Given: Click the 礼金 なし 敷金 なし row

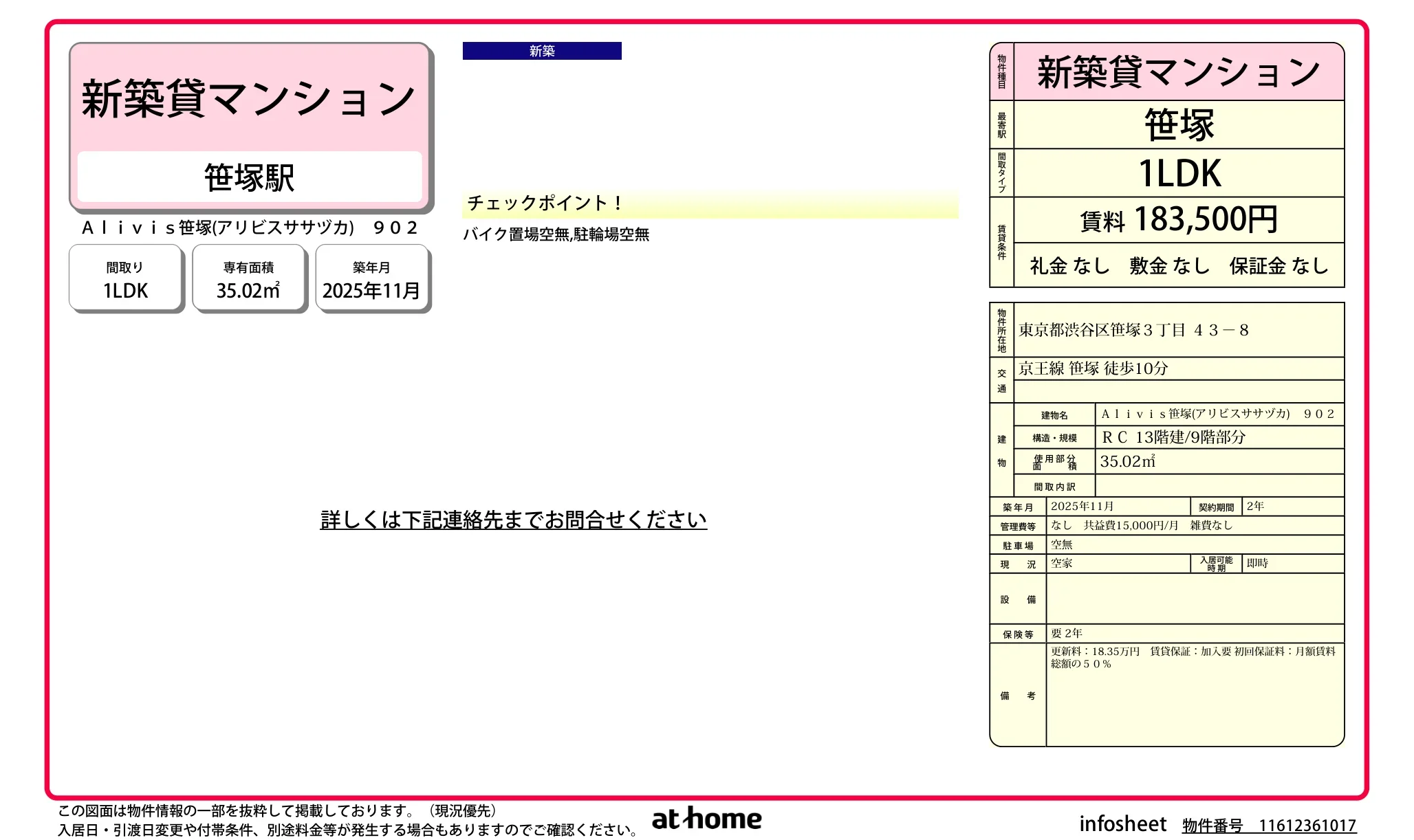Looking at the screenshot, I should pos(1178,265).
